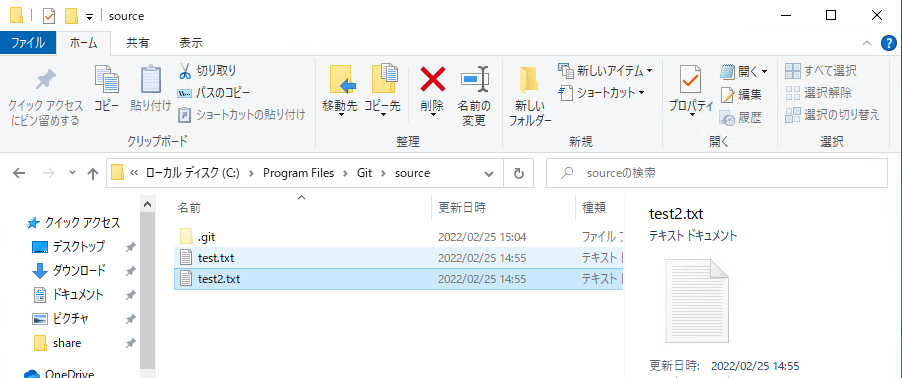
Task: Open Quick Access (クイック アクセス) in sidebar
Action: (x=74, y=223)
